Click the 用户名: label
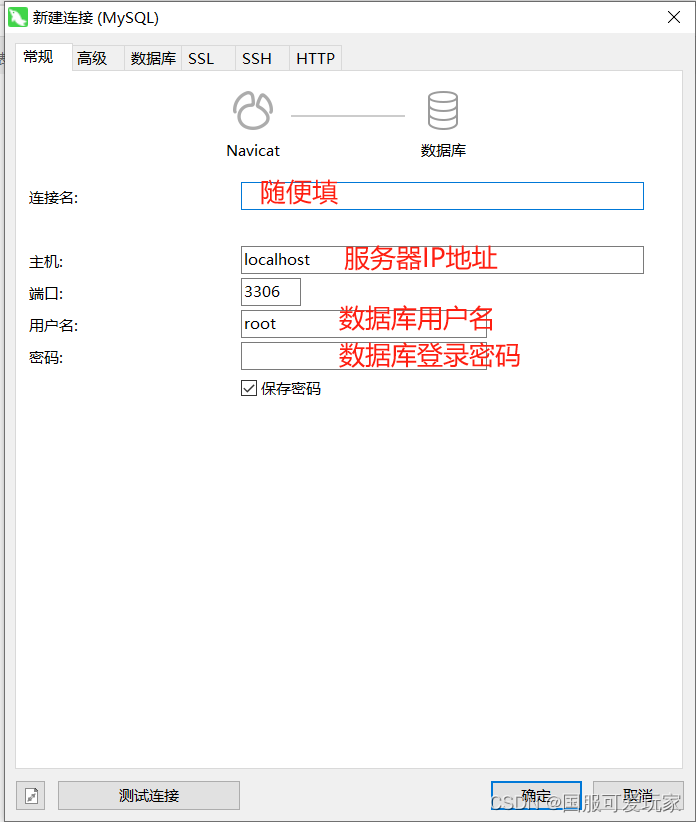The image size is (696, 822). [x=53, y=326]
